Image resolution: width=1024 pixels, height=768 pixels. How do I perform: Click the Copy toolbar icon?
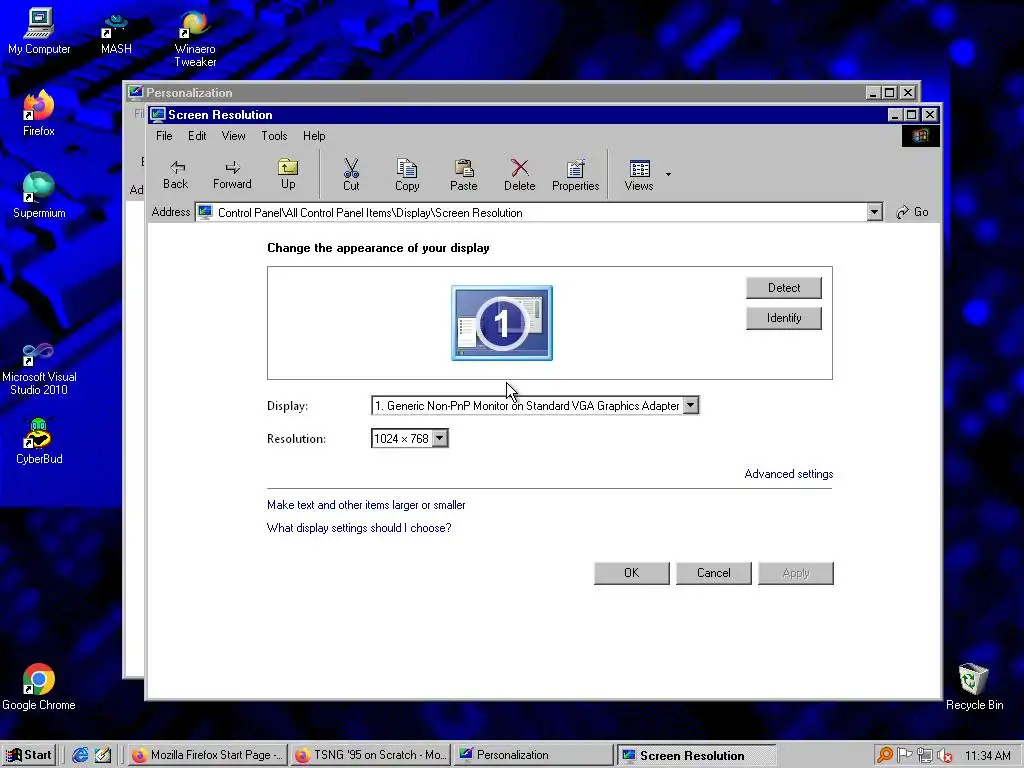click(407, 174)
